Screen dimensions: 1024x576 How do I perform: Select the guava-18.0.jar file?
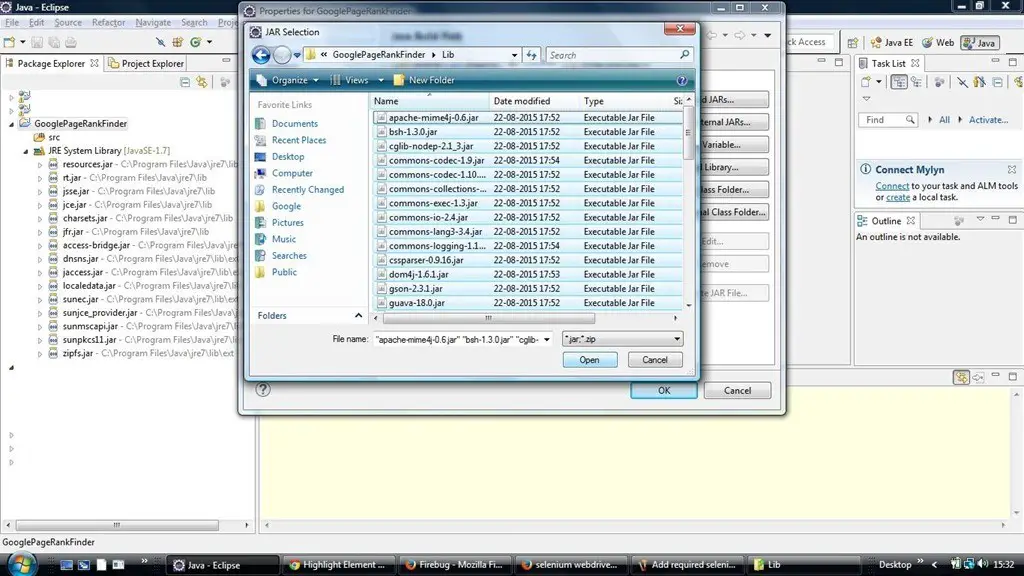point(417,303)
